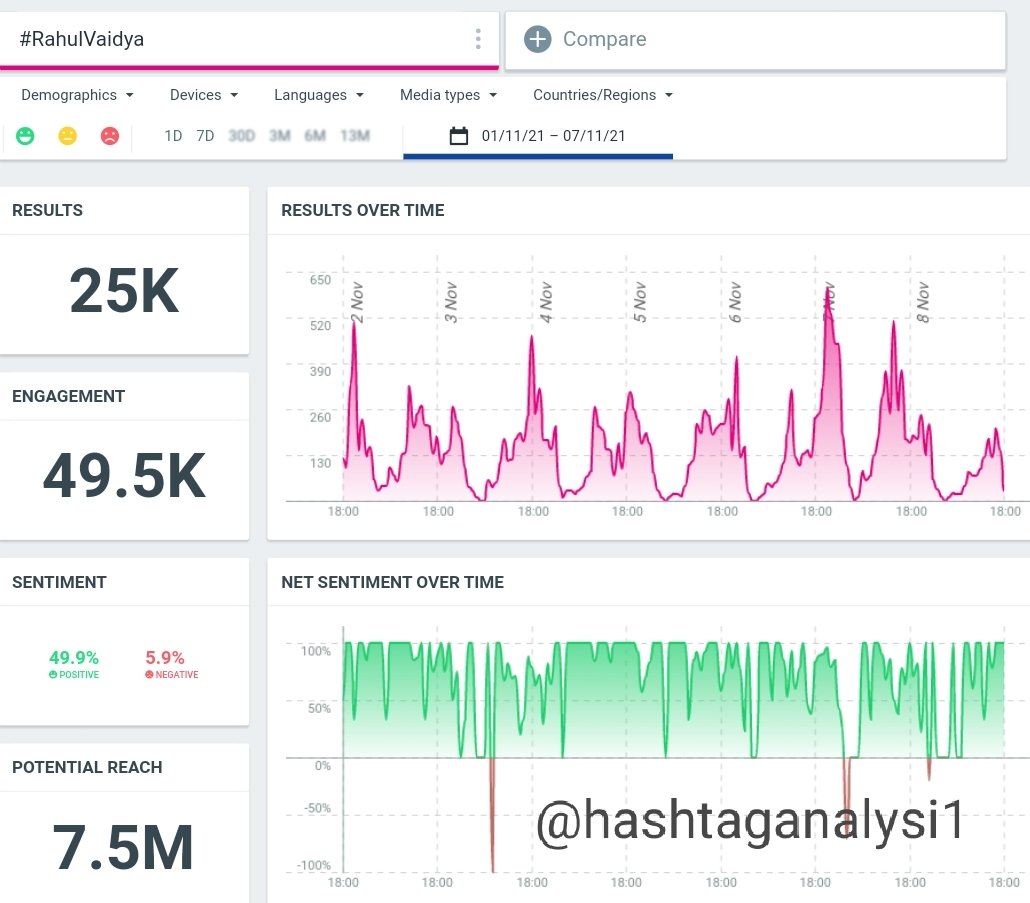Image resolution: width=1030 pixels, height=903 pixels.
Task: Open the Languages filter dropdown
Action: click(x=319, y=95)
